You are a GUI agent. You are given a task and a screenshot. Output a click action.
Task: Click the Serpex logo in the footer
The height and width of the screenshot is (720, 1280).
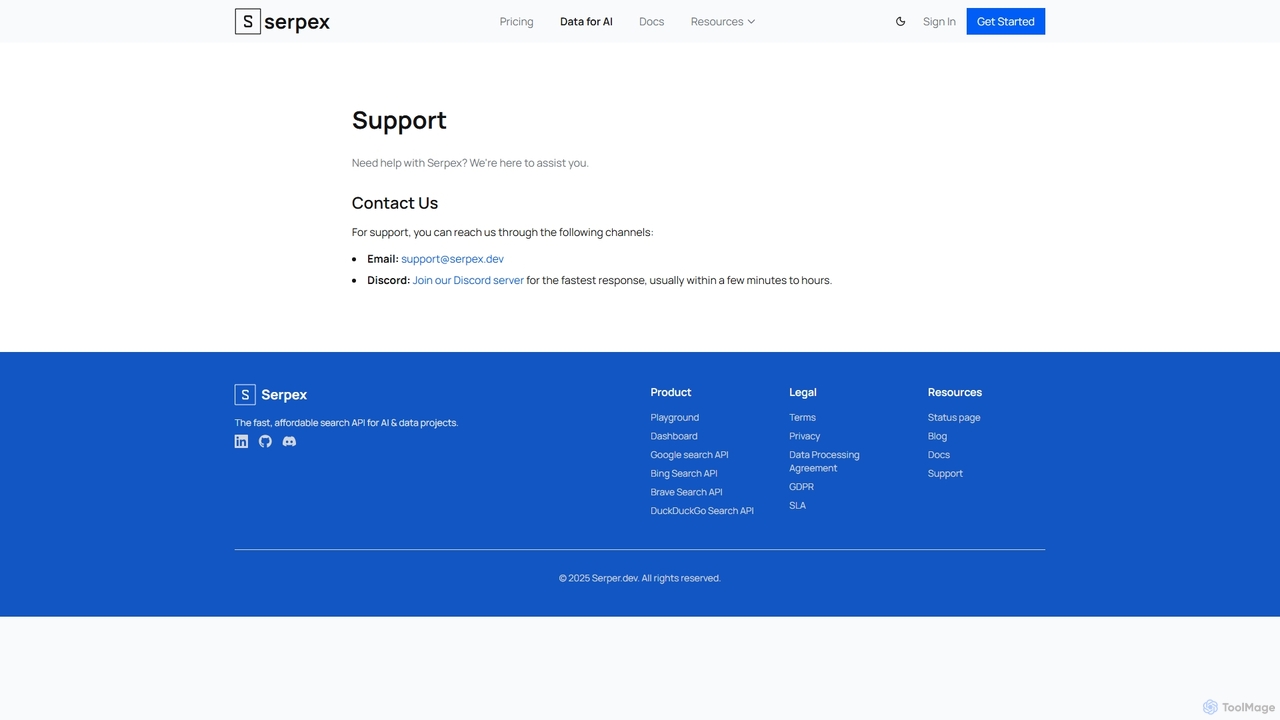(x=271, y=395)
